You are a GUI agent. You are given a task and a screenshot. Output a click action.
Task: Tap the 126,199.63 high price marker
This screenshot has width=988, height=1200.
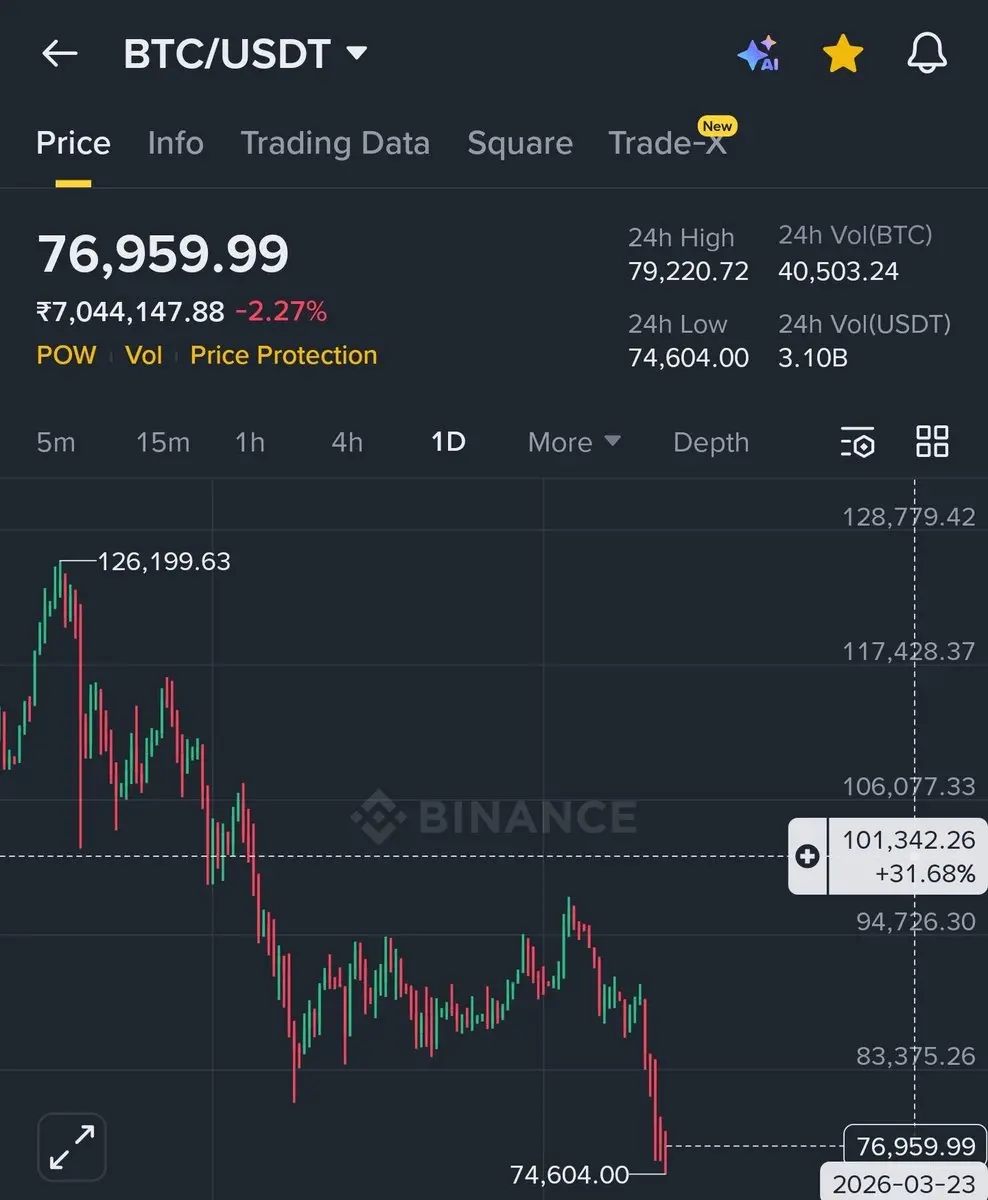[164, 562]
